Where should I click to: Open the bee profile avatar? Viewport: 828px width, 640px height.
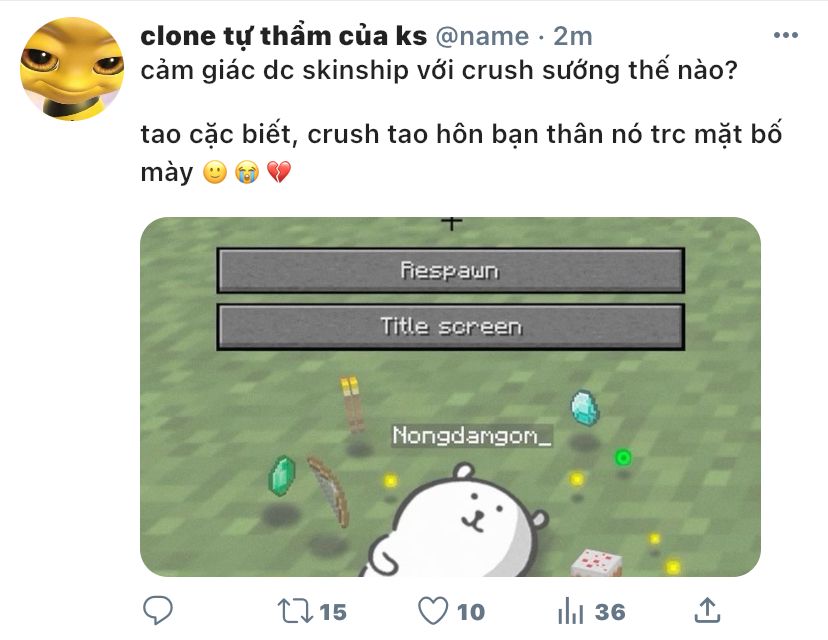(72, 69)
